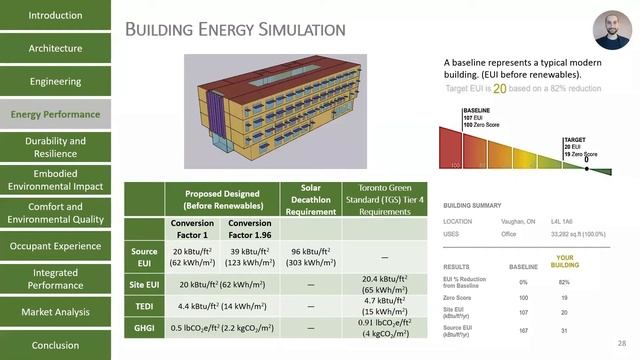Jump to Embodied Environmental Impact
Image resolution: width=640 pixels, height=360 pixels.
[x=55, y=180]
